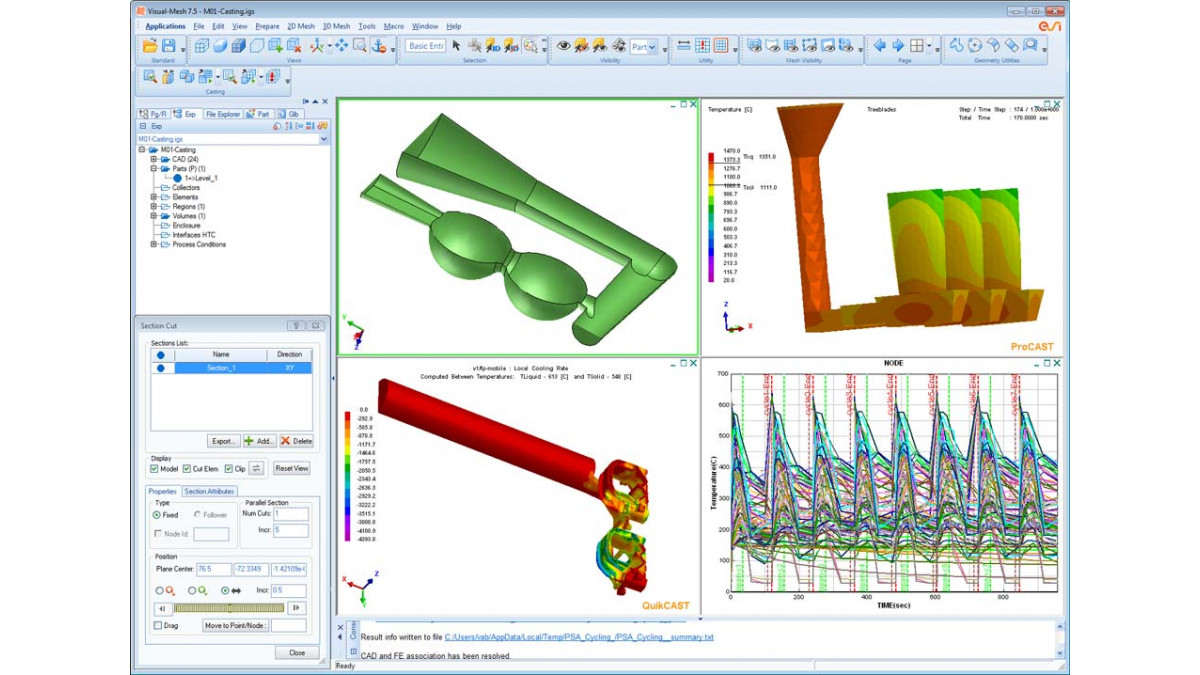Toggle the Model display checkbox
1200x675 pixels.
tap(154, 469)
